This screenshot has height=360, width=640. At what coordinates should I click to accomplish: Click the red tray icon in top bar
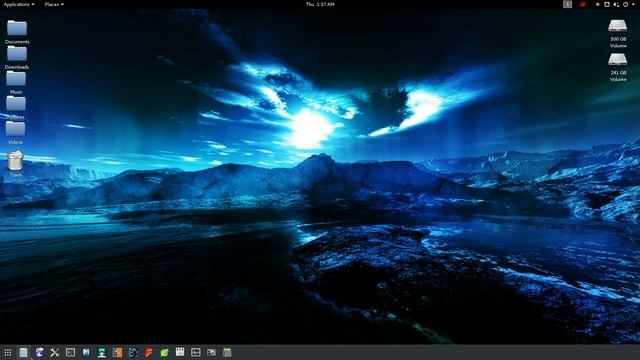(x=582, y=4)
